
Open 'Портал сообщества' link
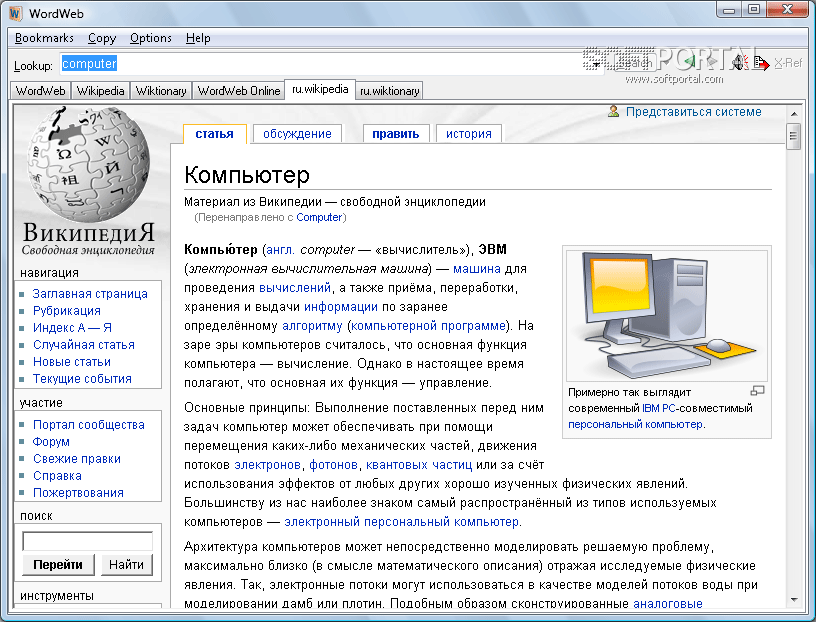pos(88,425)
